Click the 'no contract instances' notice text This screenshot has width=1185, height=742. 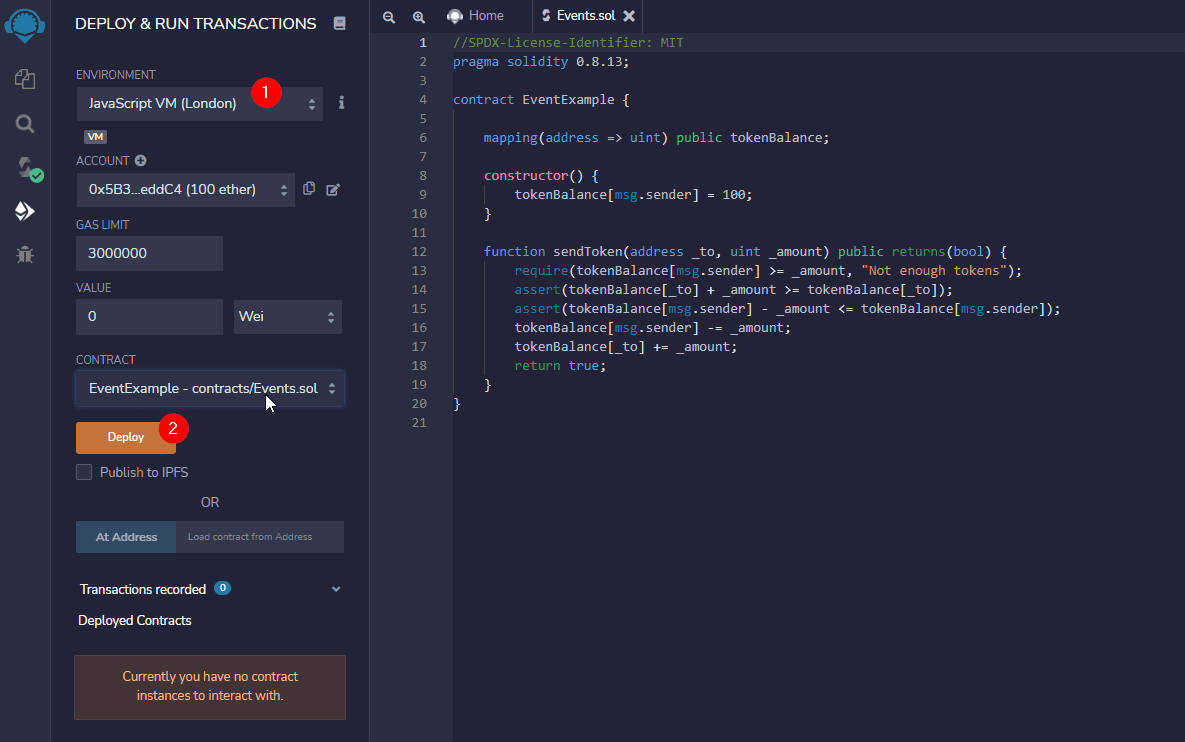(x=210, y=686)
